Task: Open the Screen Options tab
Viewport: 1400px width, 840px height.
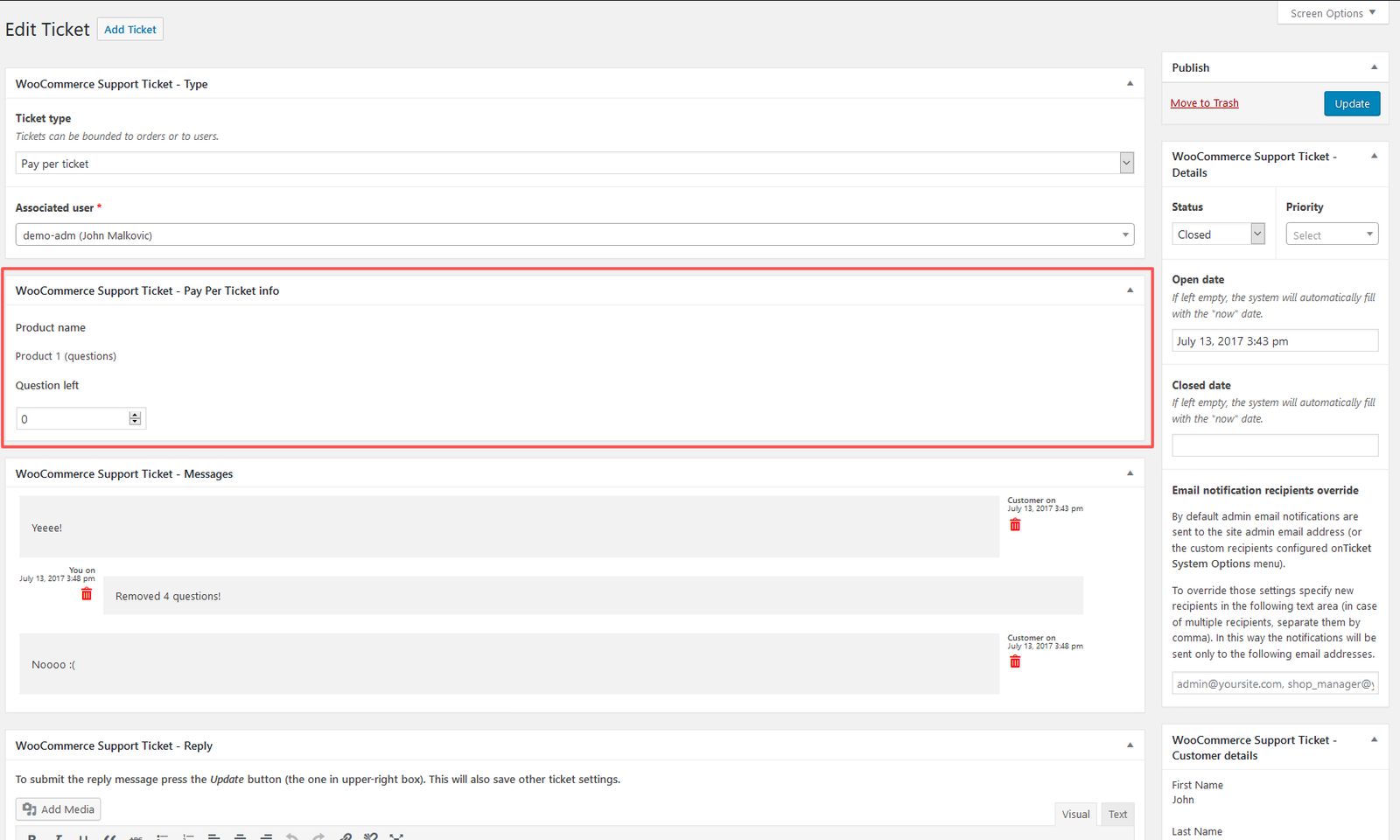Action: click(1333, 13)
